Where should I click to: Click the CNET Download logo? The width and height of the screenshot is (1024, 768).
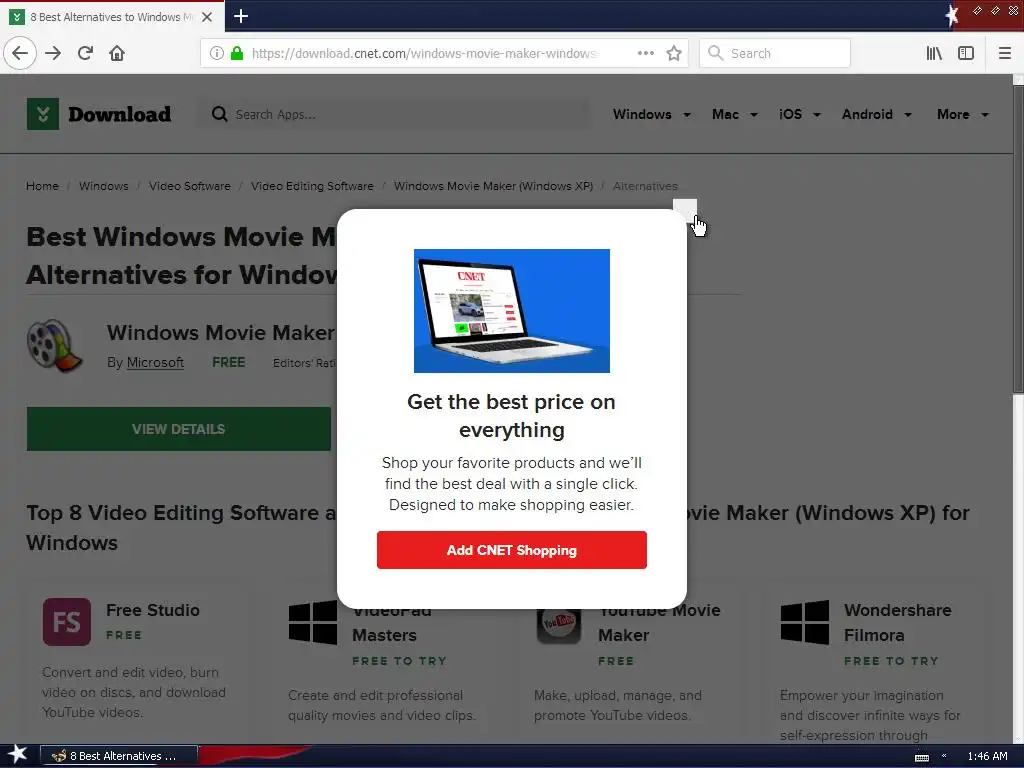click(99, 114)
